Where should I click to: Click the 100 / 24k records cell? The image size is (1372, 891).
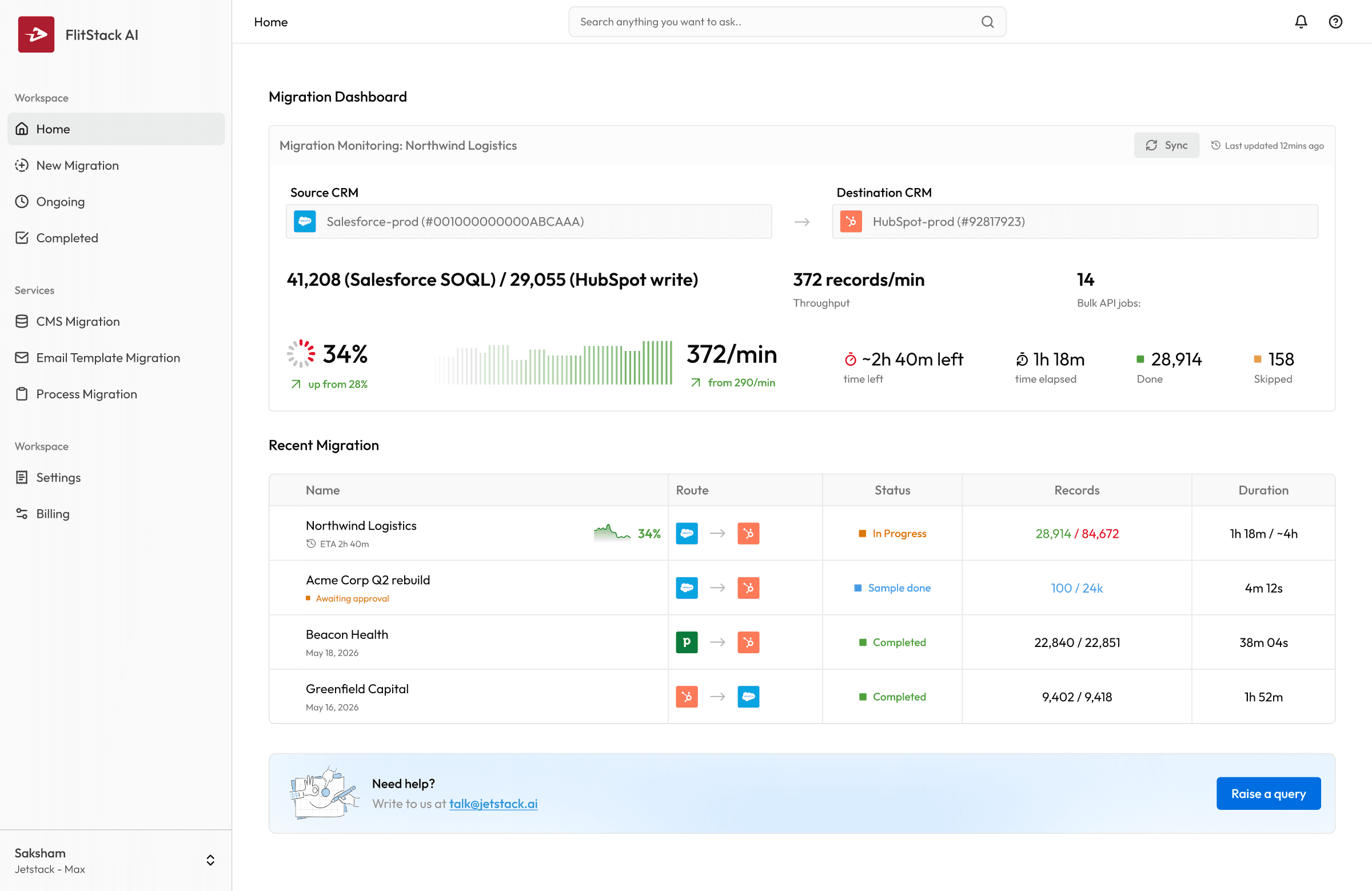(1076, 588)
